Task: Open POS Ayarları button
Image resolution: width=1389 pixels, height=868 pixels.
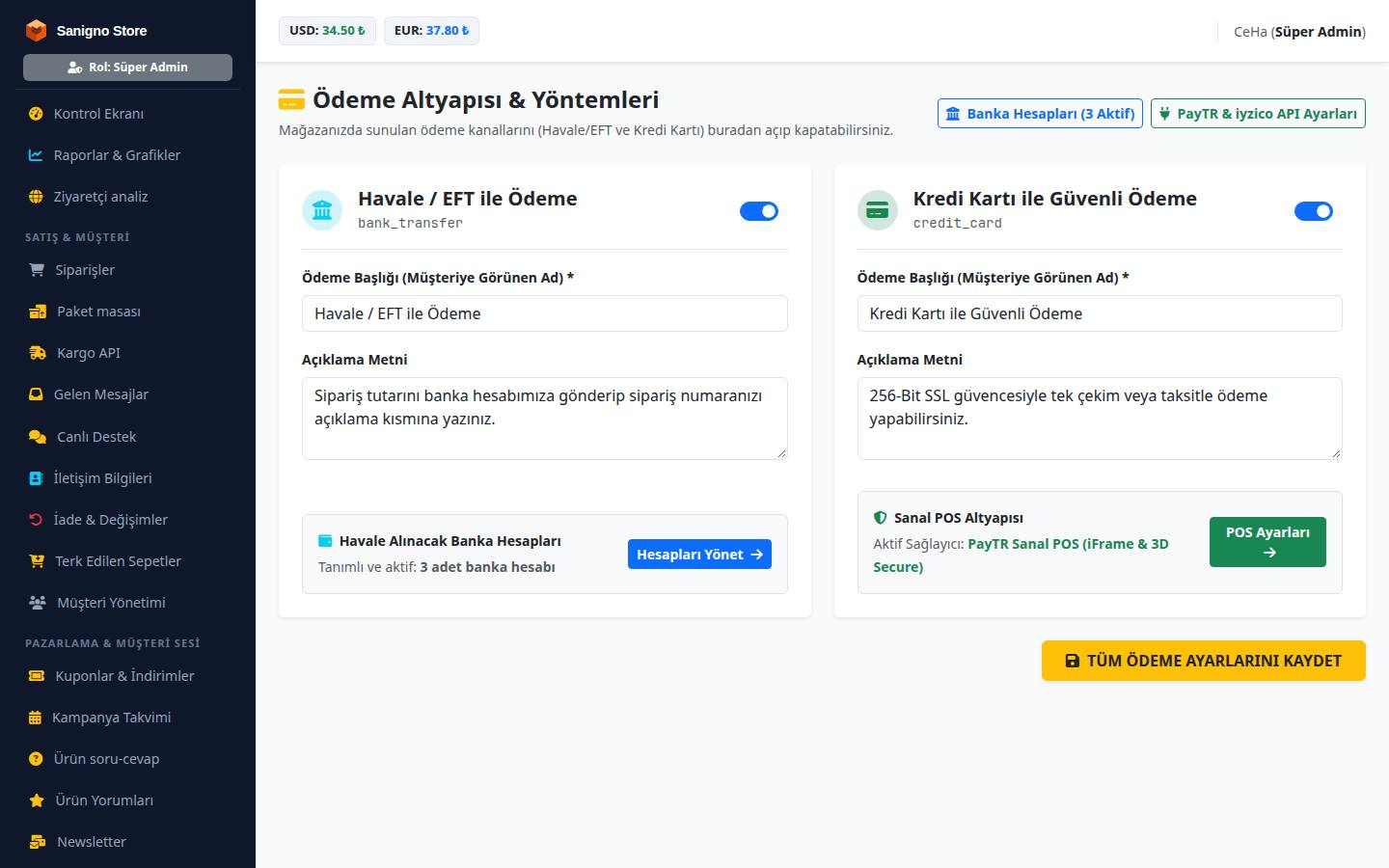Action: pyautogui.click(x=1267, y=542)
